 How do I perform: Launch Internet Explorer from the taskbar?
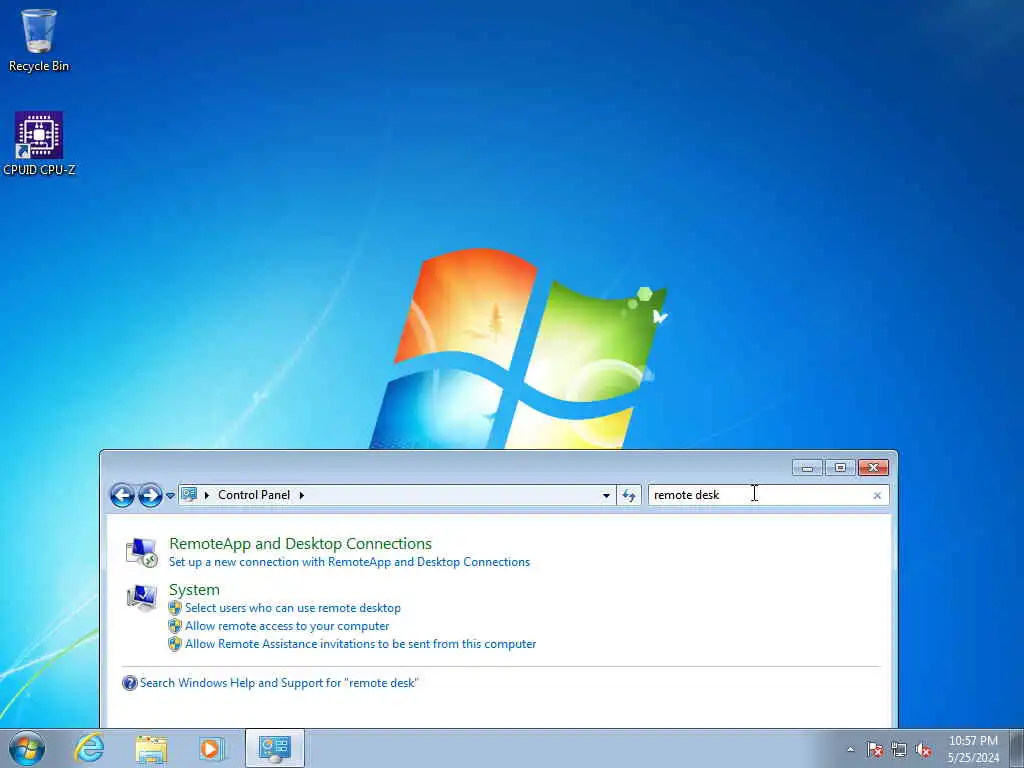(x=89, y=748)
